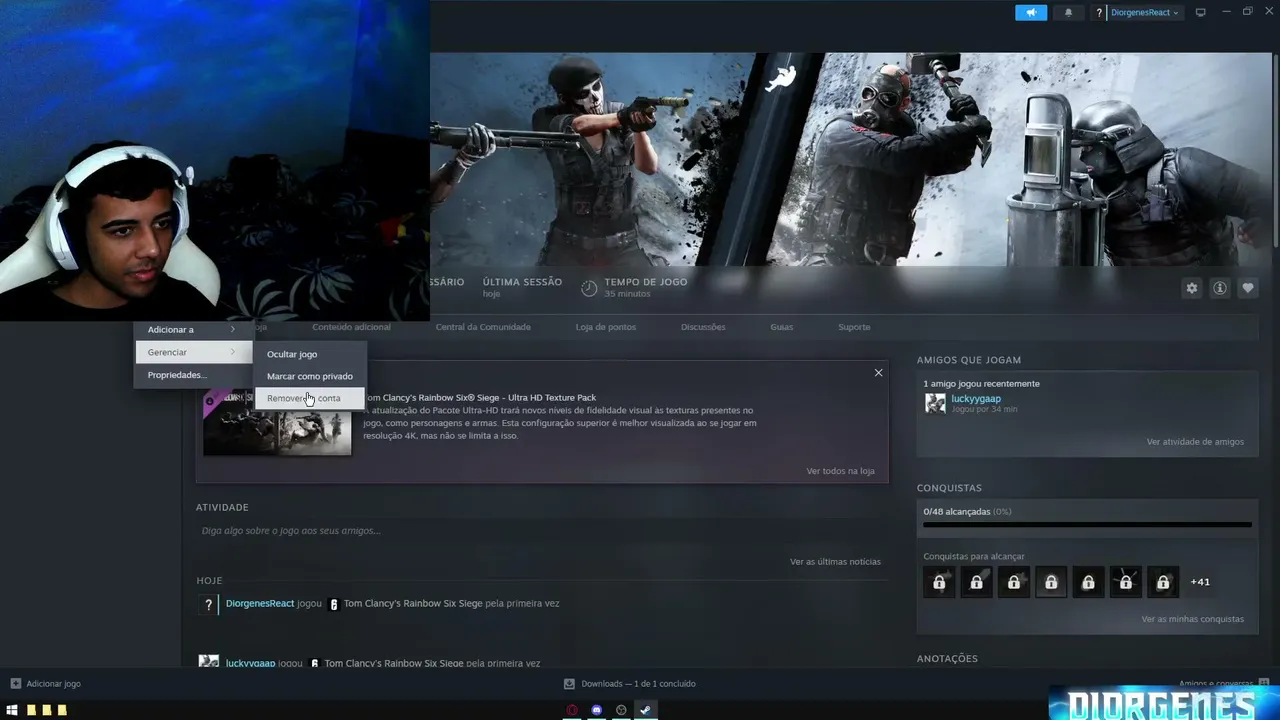
Task: Open the Conteúdo adicional tab
Action: click(x=351, y=327)
